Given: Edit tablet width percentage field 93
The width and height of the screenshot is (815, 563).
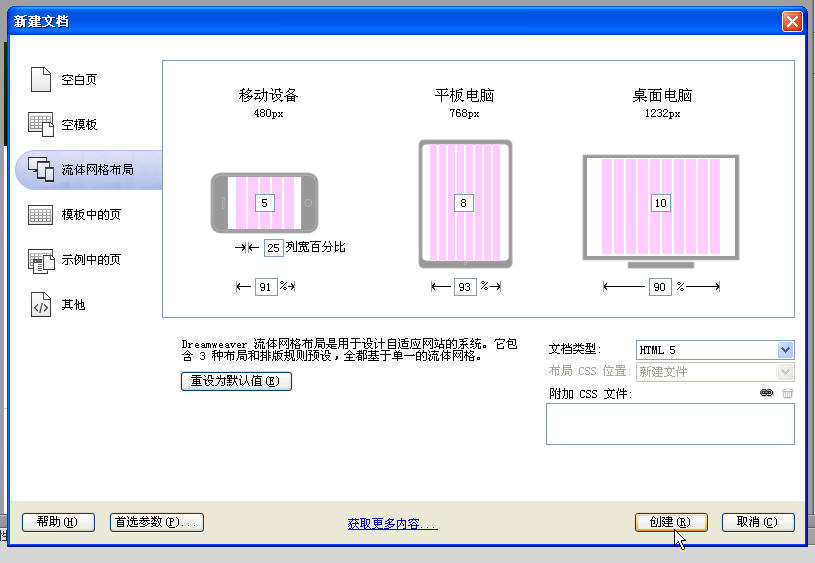Looking at the screenshot, I should pos(465,287).
